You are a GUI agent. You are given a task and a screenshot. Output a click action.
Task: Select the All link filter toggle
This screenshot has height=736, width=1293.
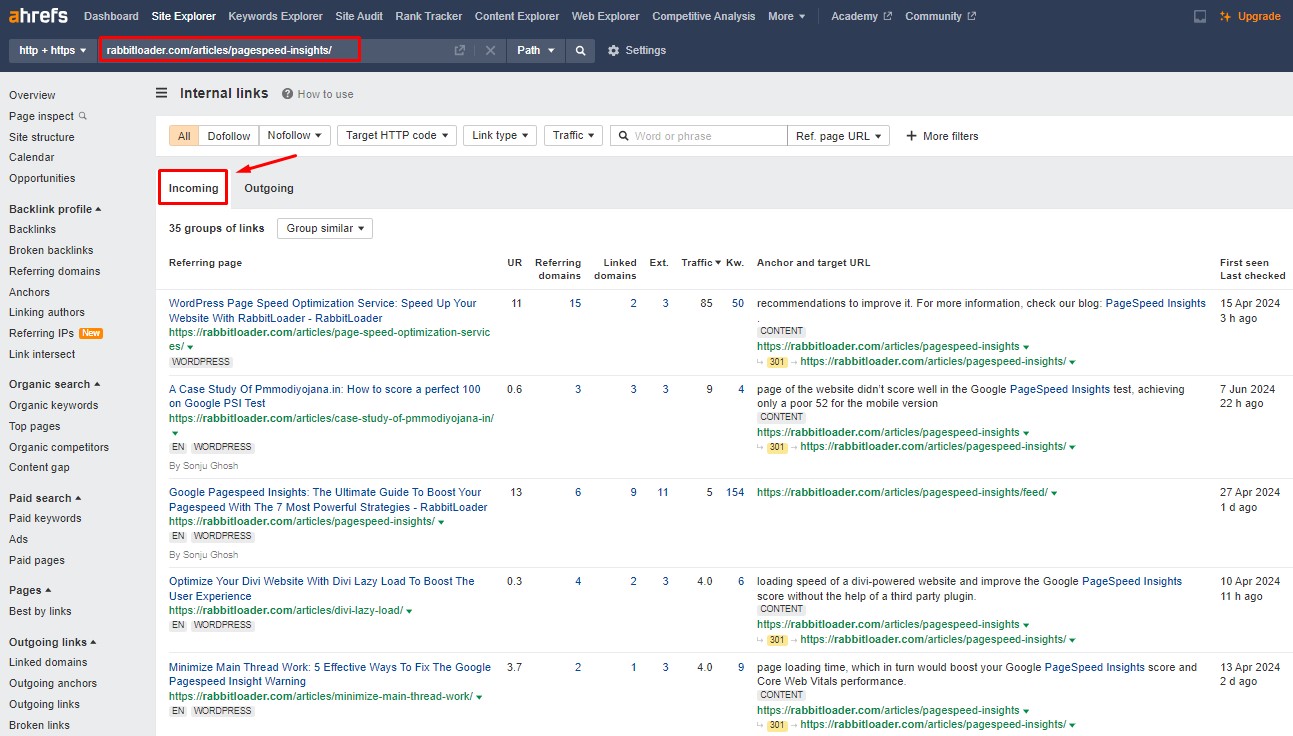click(184, 136)
